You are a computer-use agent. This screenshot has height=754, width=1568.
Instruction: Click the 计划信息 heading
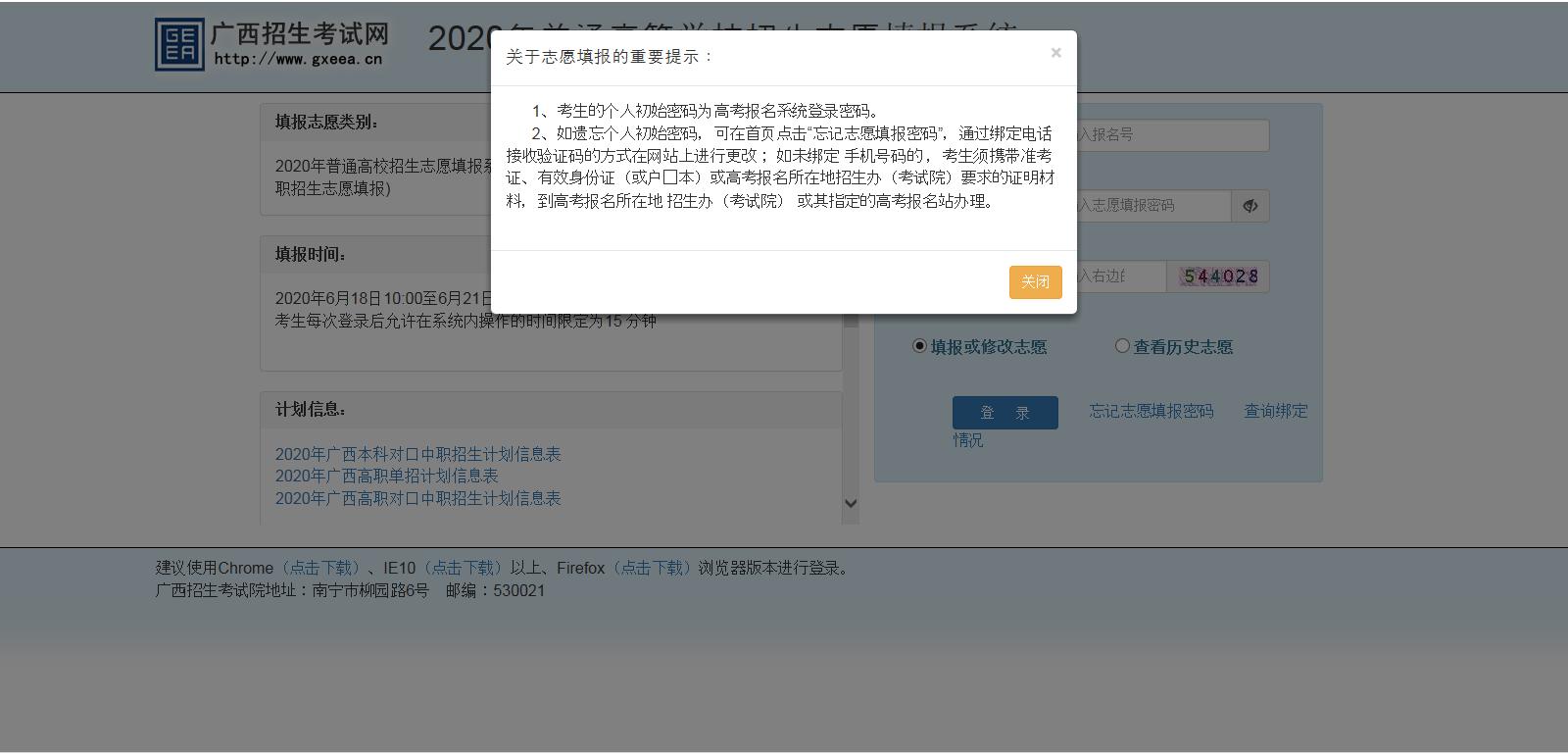click(311, 410)
